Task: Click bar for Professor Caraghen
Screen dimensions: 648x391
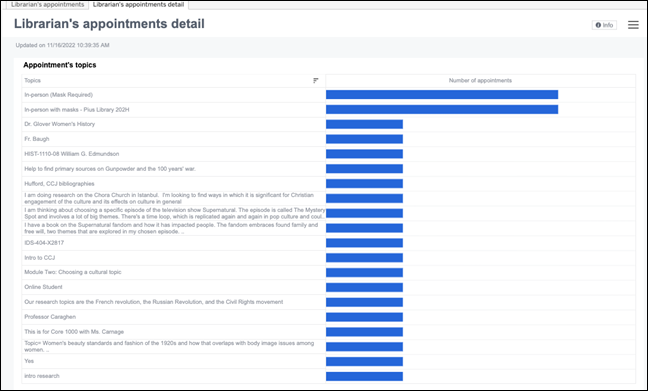Action: [364, 317]
